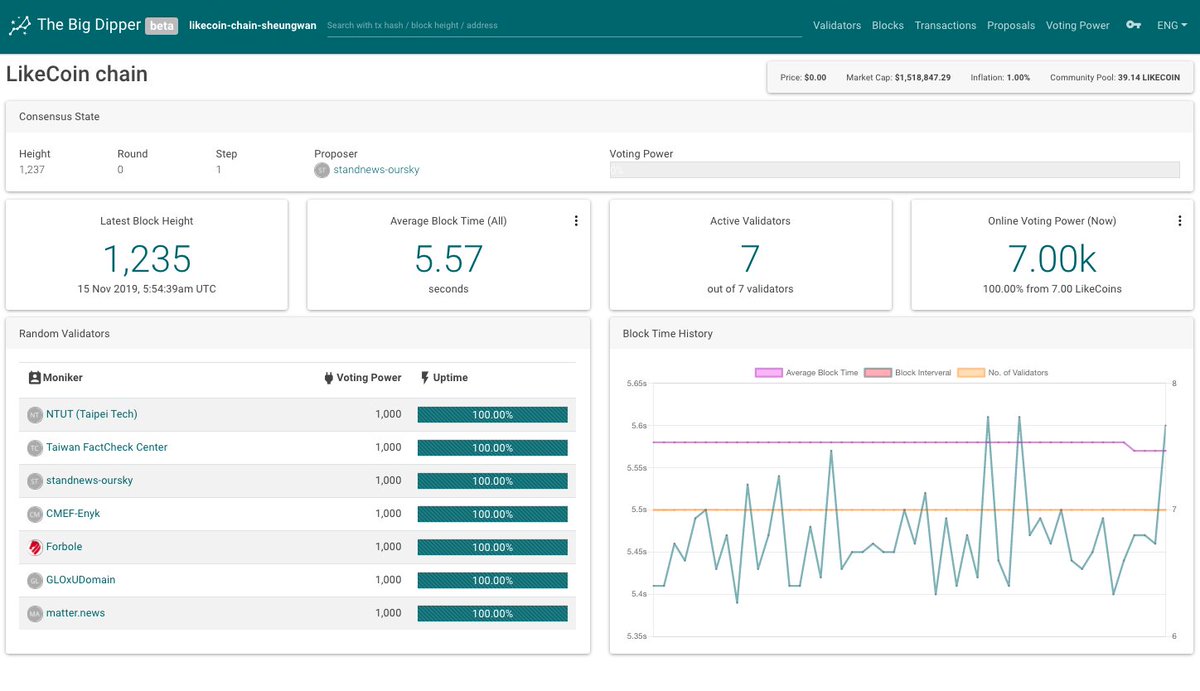Click the beta badge

point(162,26)
